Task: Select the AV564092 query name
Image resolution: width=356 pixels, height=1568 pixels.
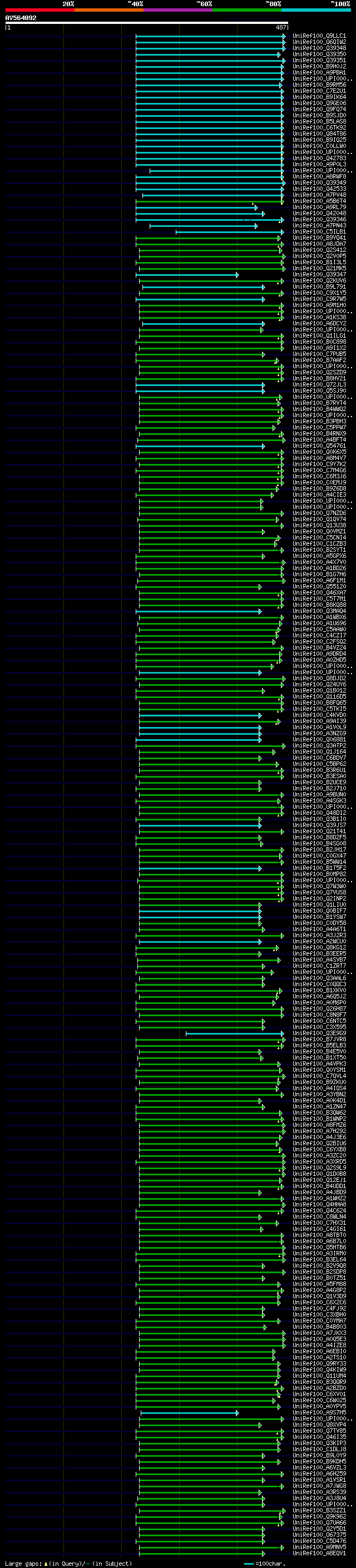Action: coord(21,18)
